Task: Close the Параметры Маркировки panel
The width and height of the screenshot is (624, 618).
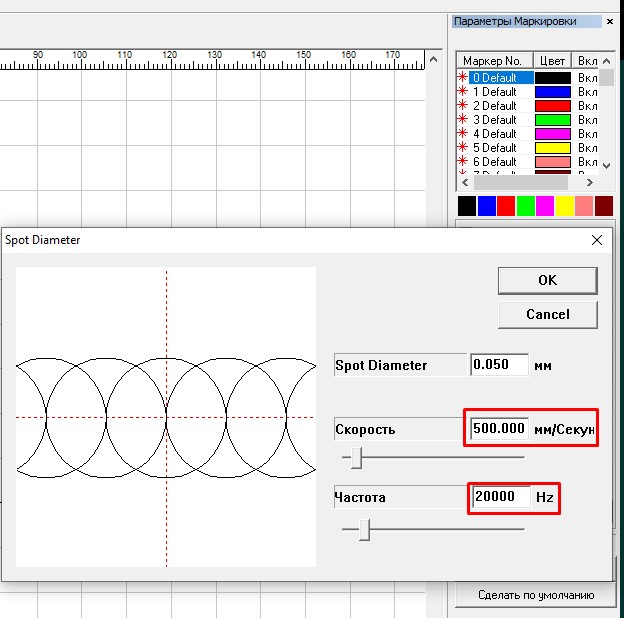Action: click(x=609, y=21)
